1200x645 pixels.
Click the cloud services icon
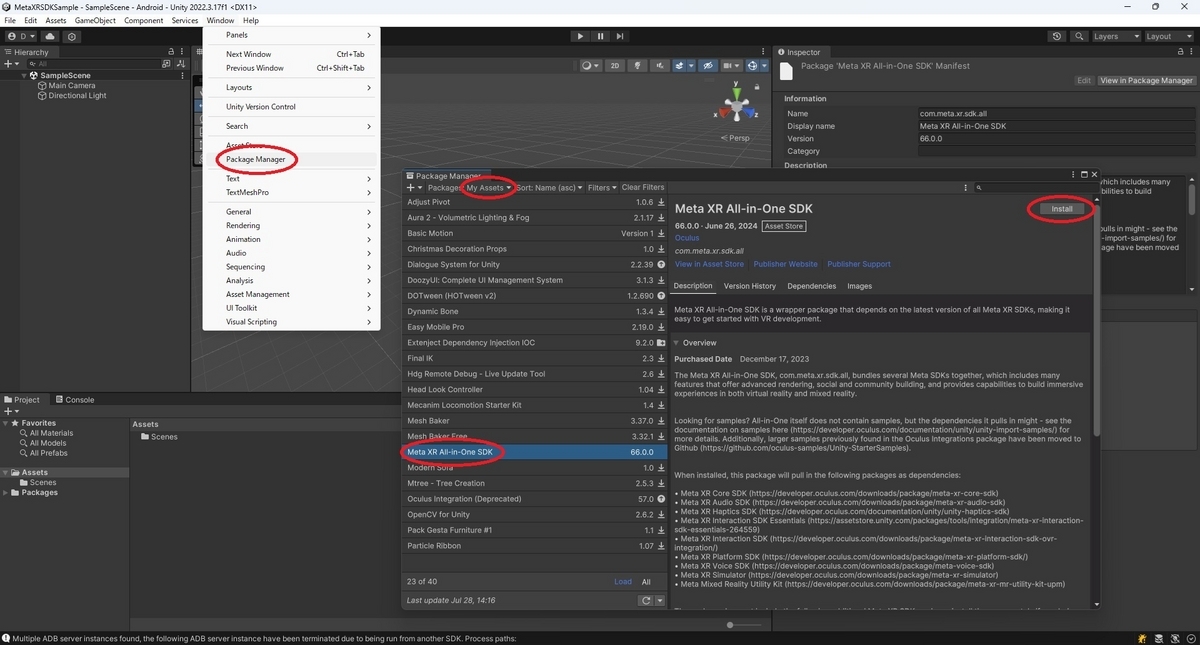click(49, 36)
